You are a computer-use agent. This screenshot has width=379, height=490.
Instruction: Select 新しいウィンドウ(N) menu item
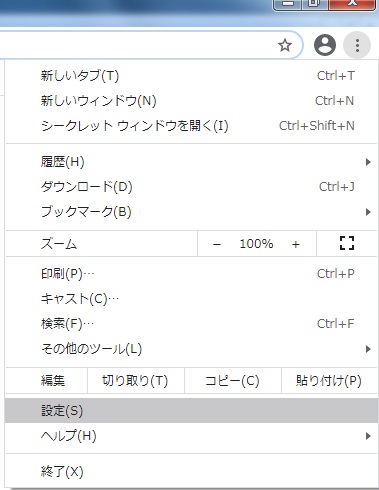(x=191, y=101)
